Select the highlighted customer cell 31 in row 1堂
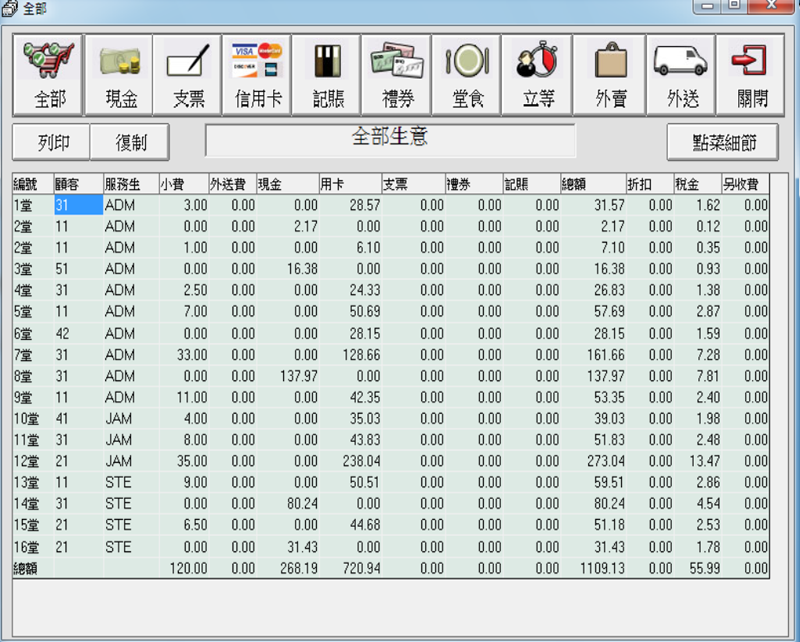 (x=79, y=205)
